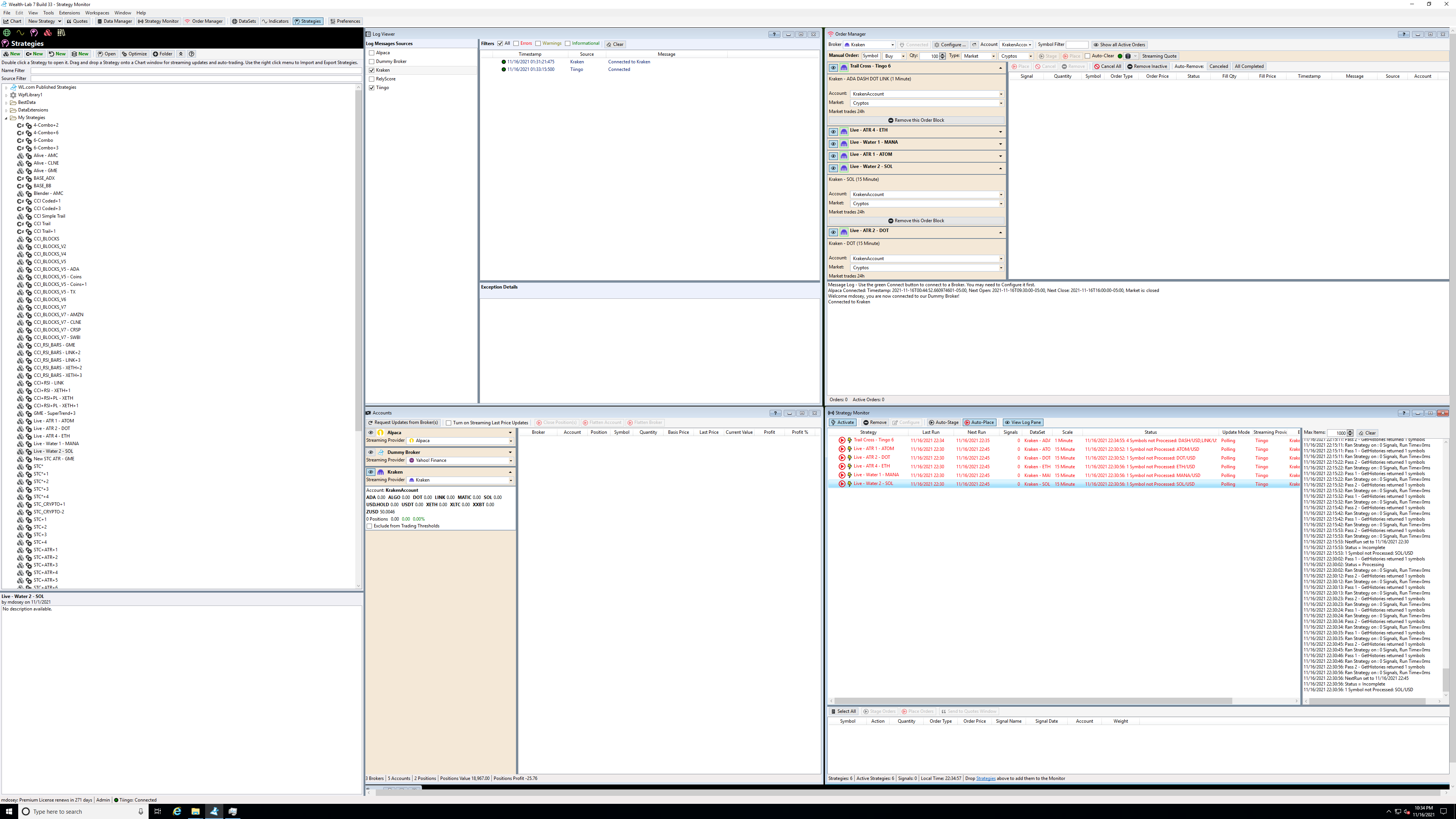Viewport: 1456px width, 819px height.
Task: Open the Order Manager window
Action: (x=204, y=21)
